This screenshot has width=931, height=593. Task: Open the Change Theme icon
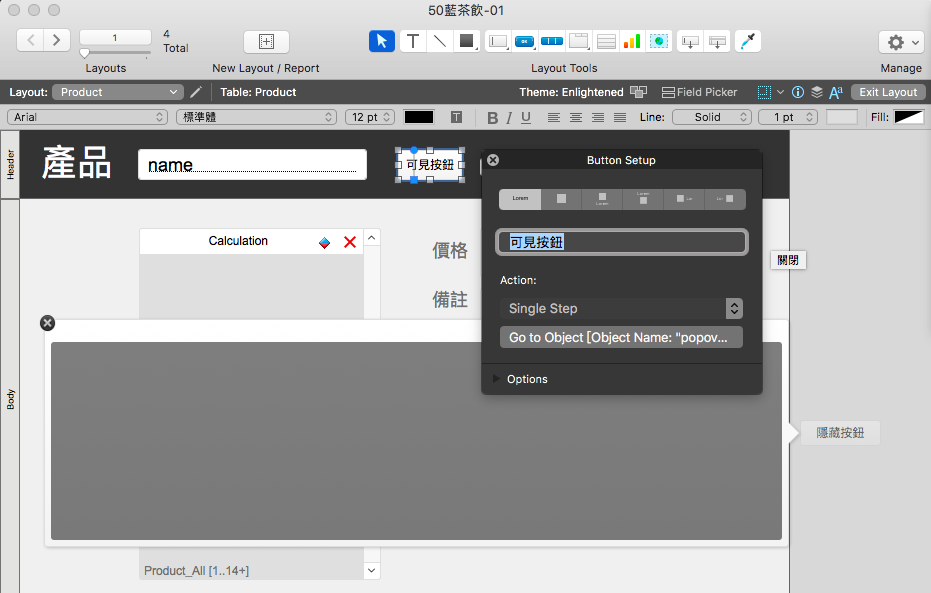point(638,92)
